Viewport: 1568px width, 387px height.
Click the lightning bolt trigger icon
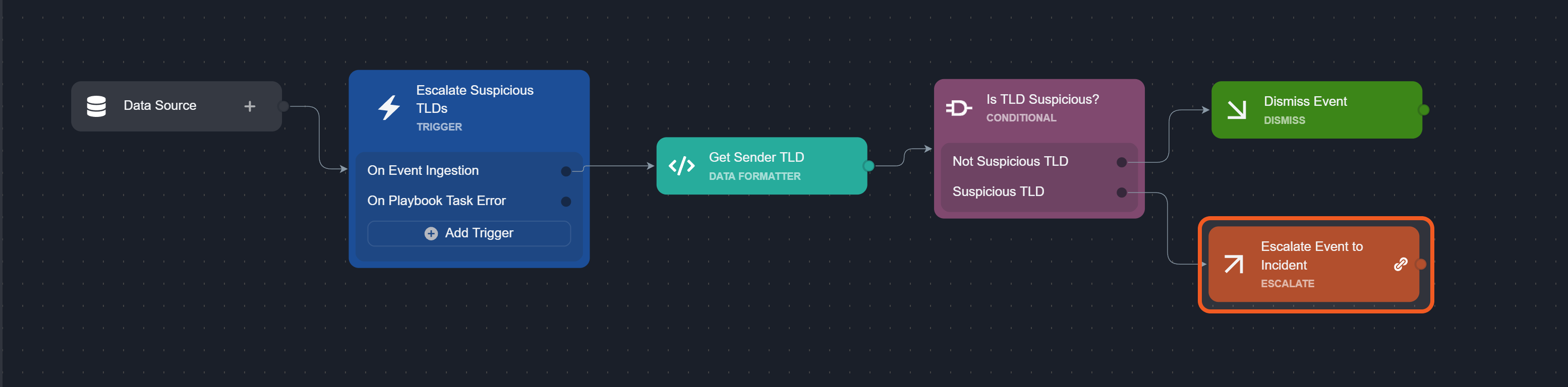[x=389, y=108]
